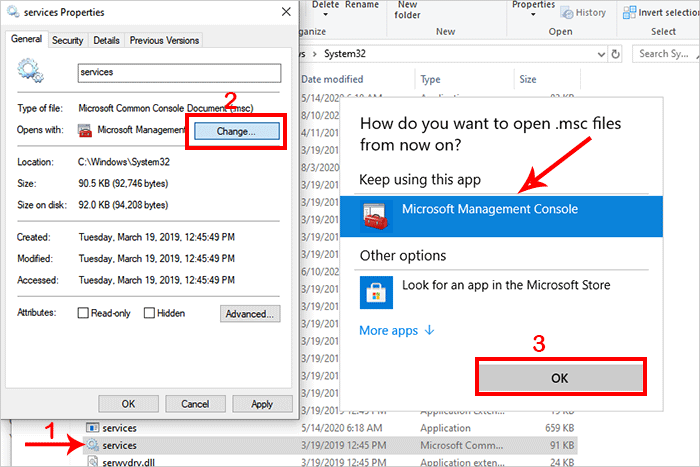
Task: Click Apply in services Properties
Action: [262, 404]
